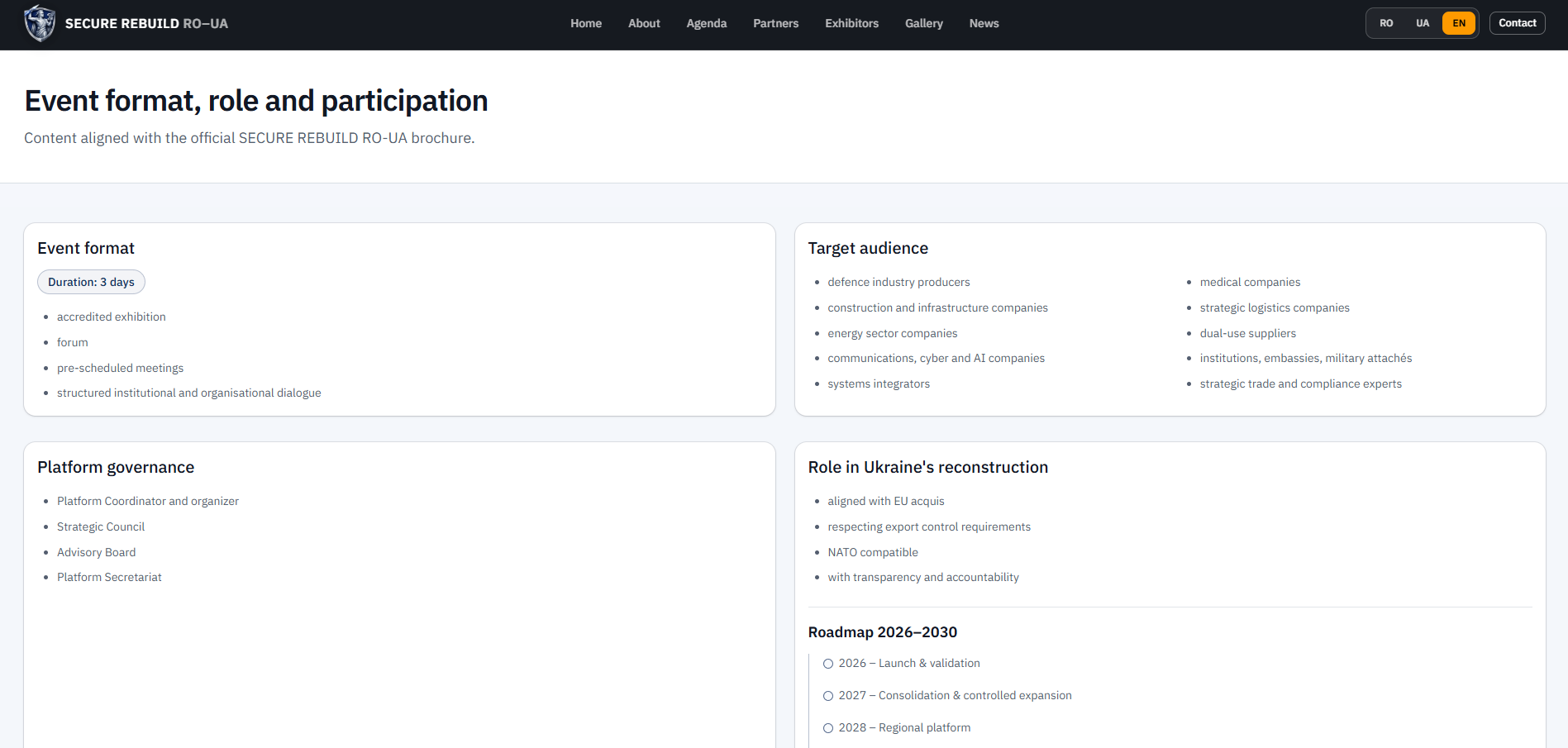The width and height of the screenshot is (1568, 748).
Task: Switch language to RO
Action: [1386, 23]
